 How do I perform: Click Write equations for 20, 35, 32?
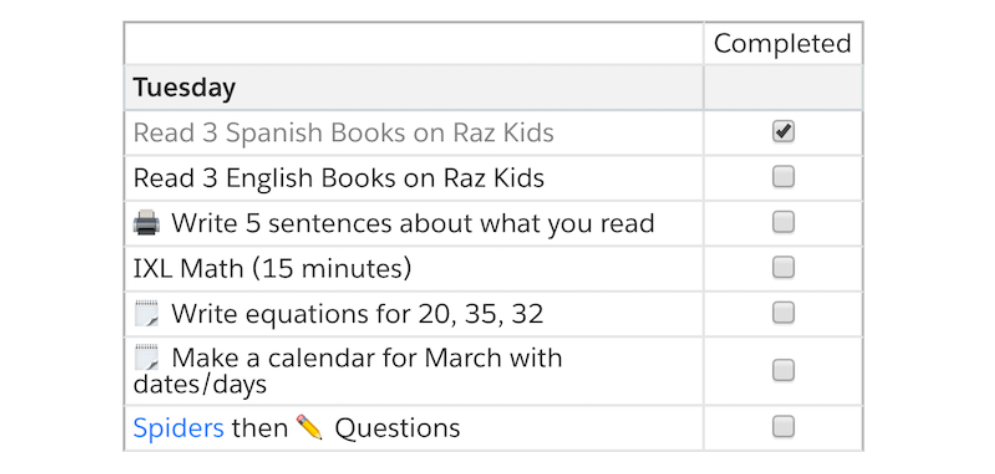pos(357,314)
